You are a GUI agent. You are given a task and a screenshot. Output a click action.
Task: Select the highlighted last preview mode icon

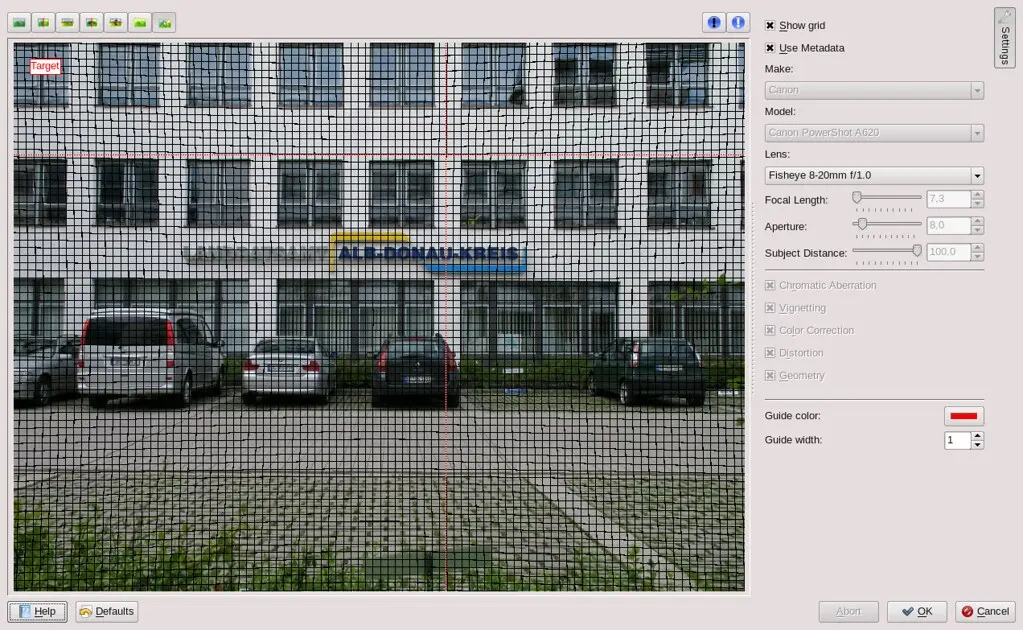164,21
